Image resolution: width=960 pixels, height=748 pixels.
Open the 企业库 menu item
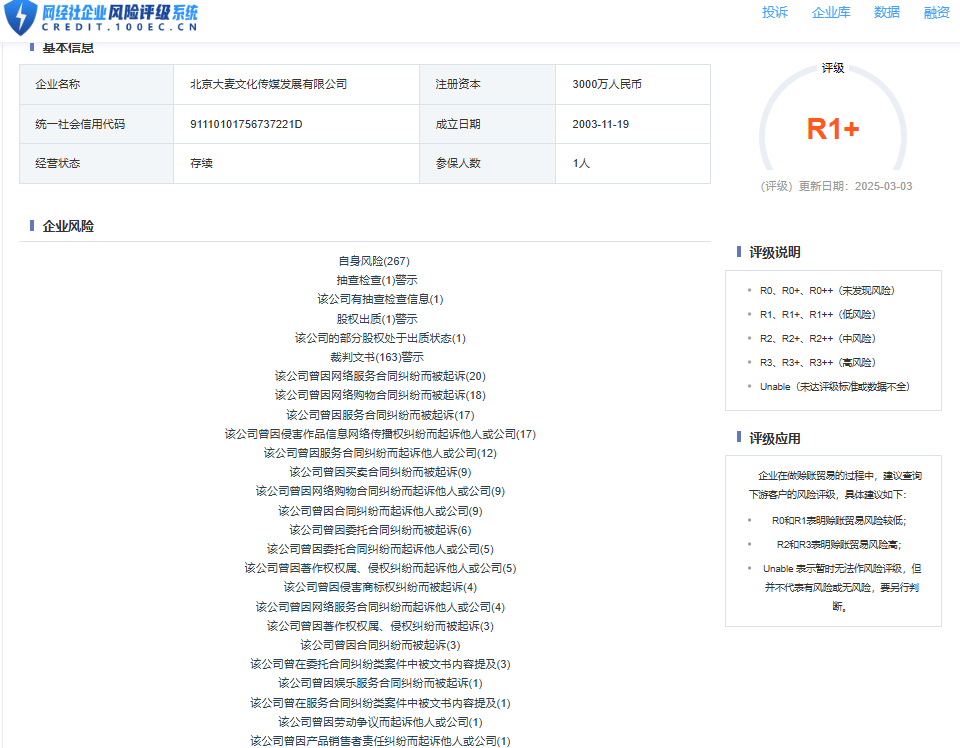pos(831,12)
